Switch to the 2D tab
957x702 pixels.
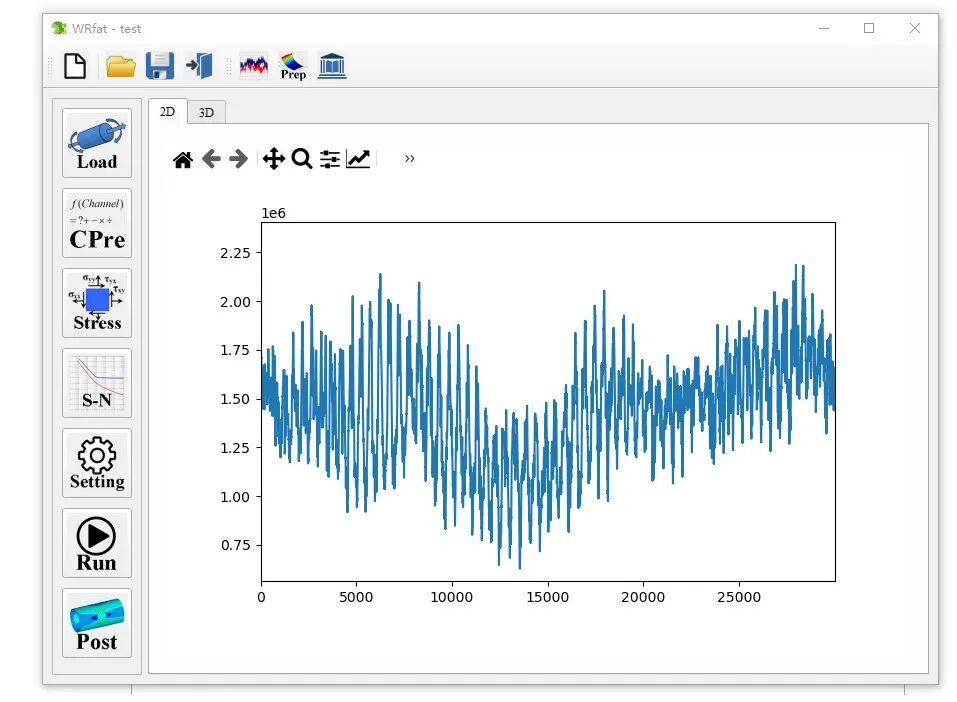pyautogui.click(x=167, y=112)
